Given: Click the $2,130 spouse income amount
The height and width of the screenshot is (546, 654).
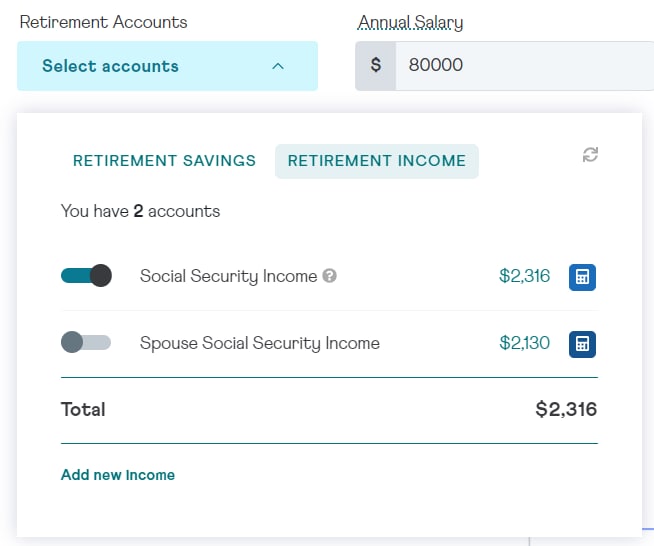Looking at the screenshot, I should [x=524, y=343].
